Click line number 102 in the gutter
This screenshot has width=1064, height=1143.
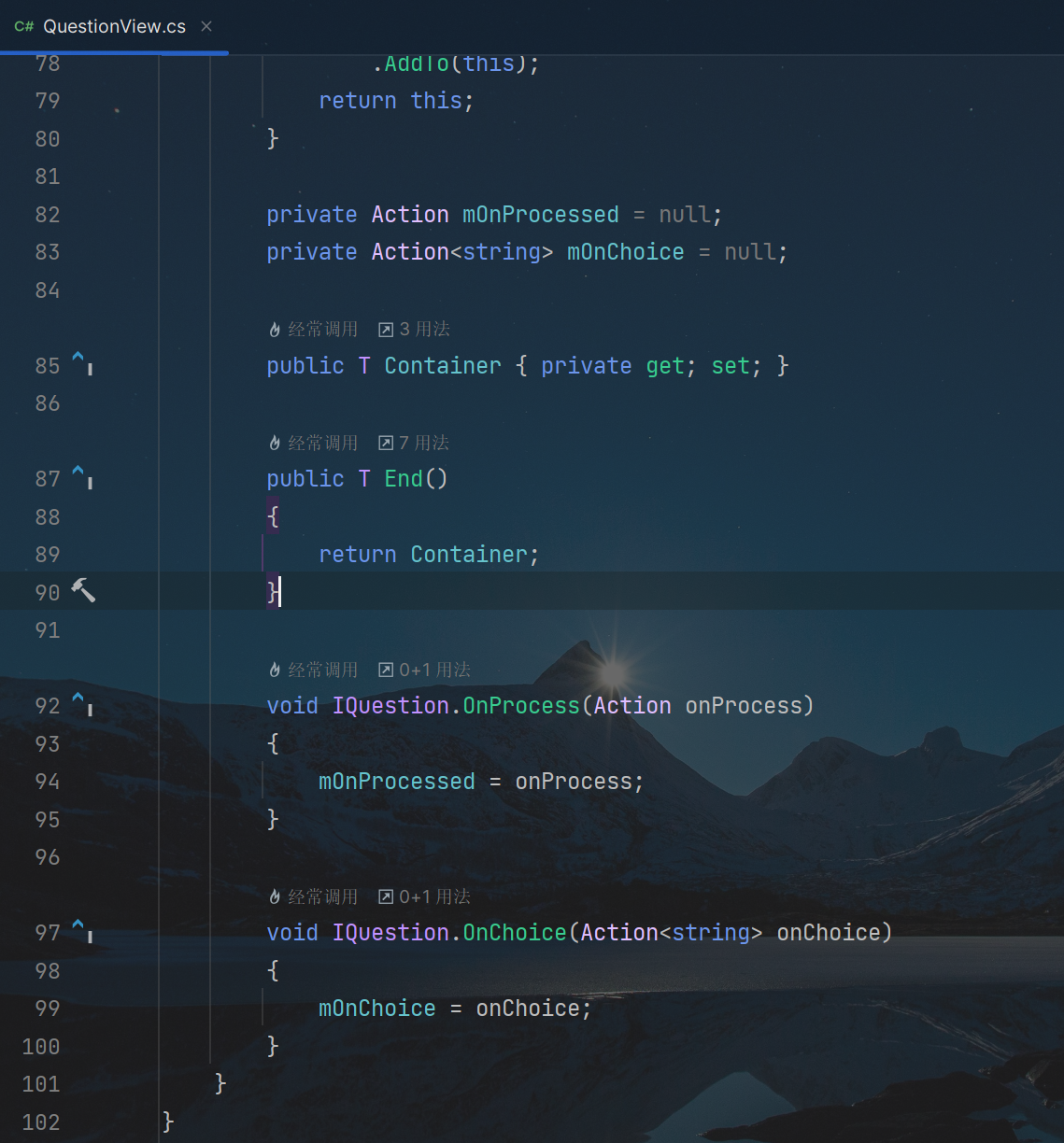coord(41,1122)
